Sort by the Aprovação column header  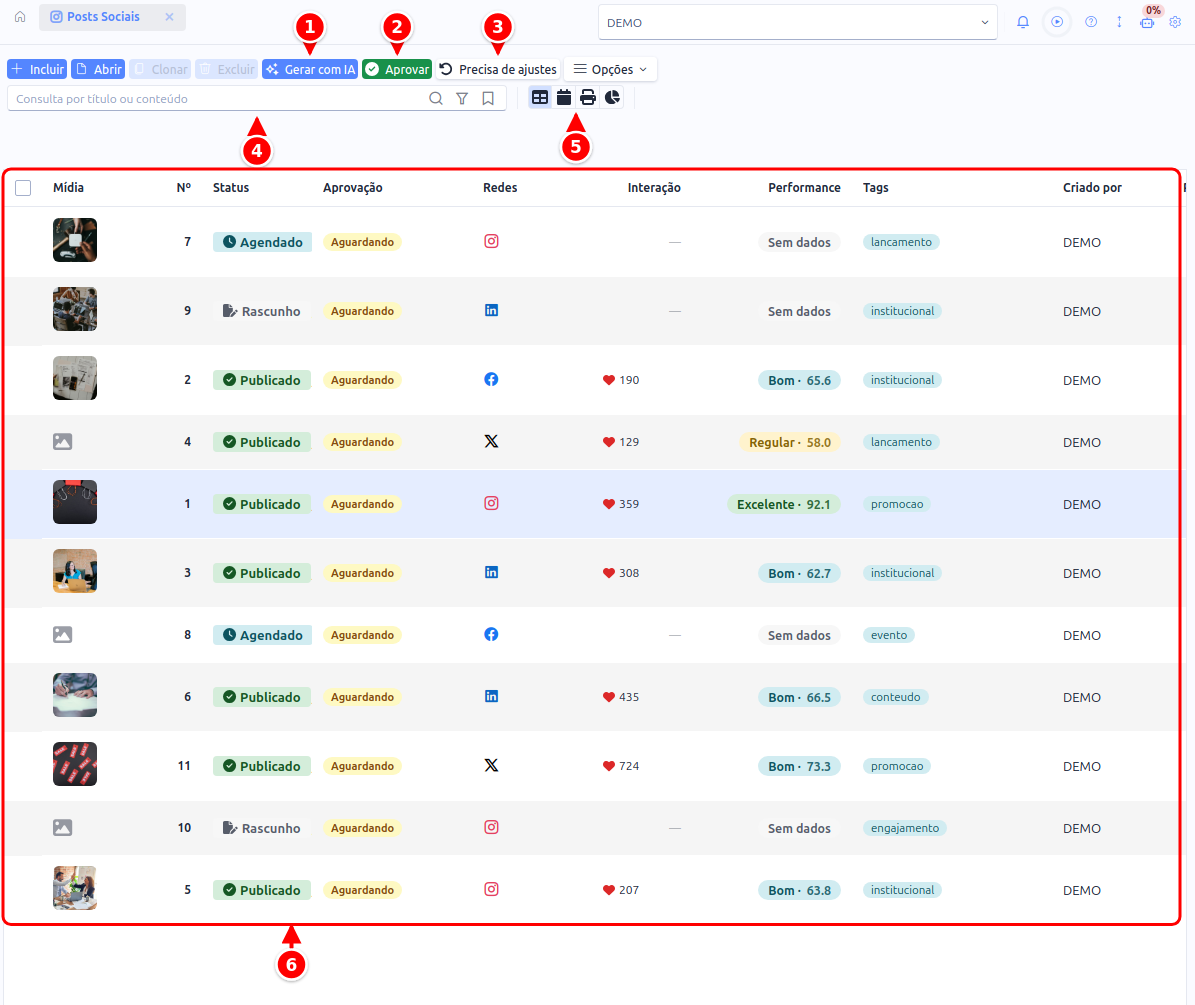tap(353, 187)
